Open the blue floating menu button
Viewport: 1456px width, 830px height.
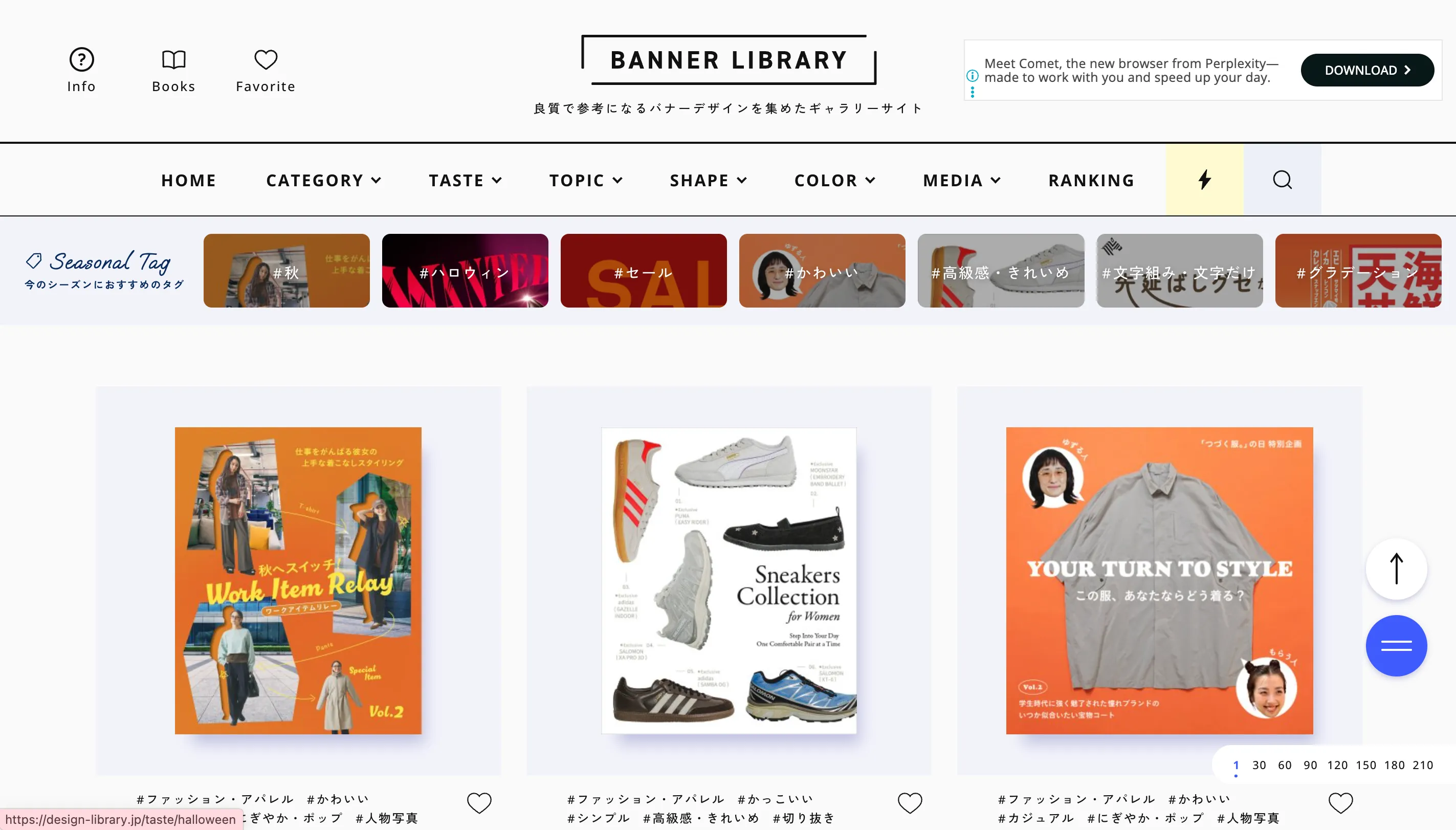(x=1396, y=646)
